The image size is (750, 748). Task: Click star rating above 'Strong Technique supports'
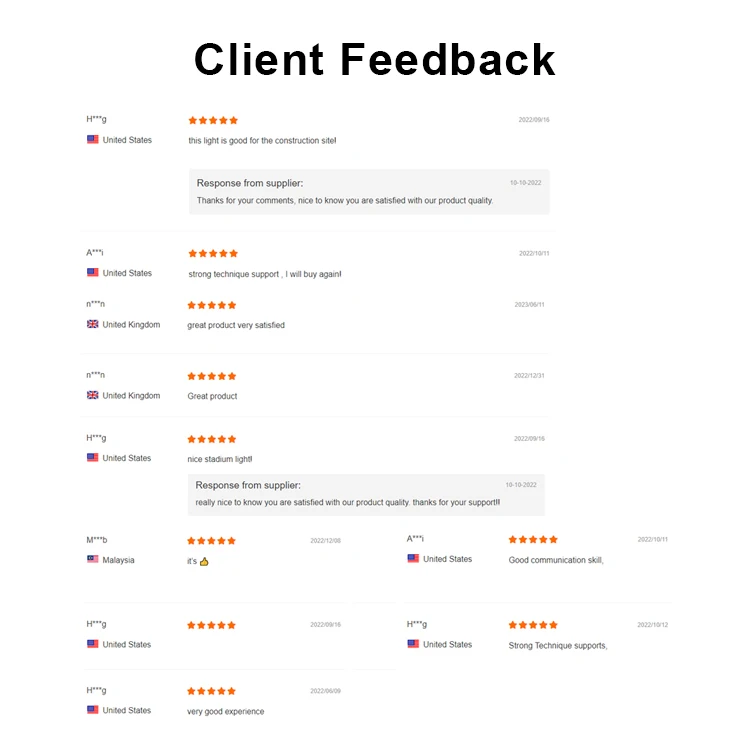(x=533, y=625)
